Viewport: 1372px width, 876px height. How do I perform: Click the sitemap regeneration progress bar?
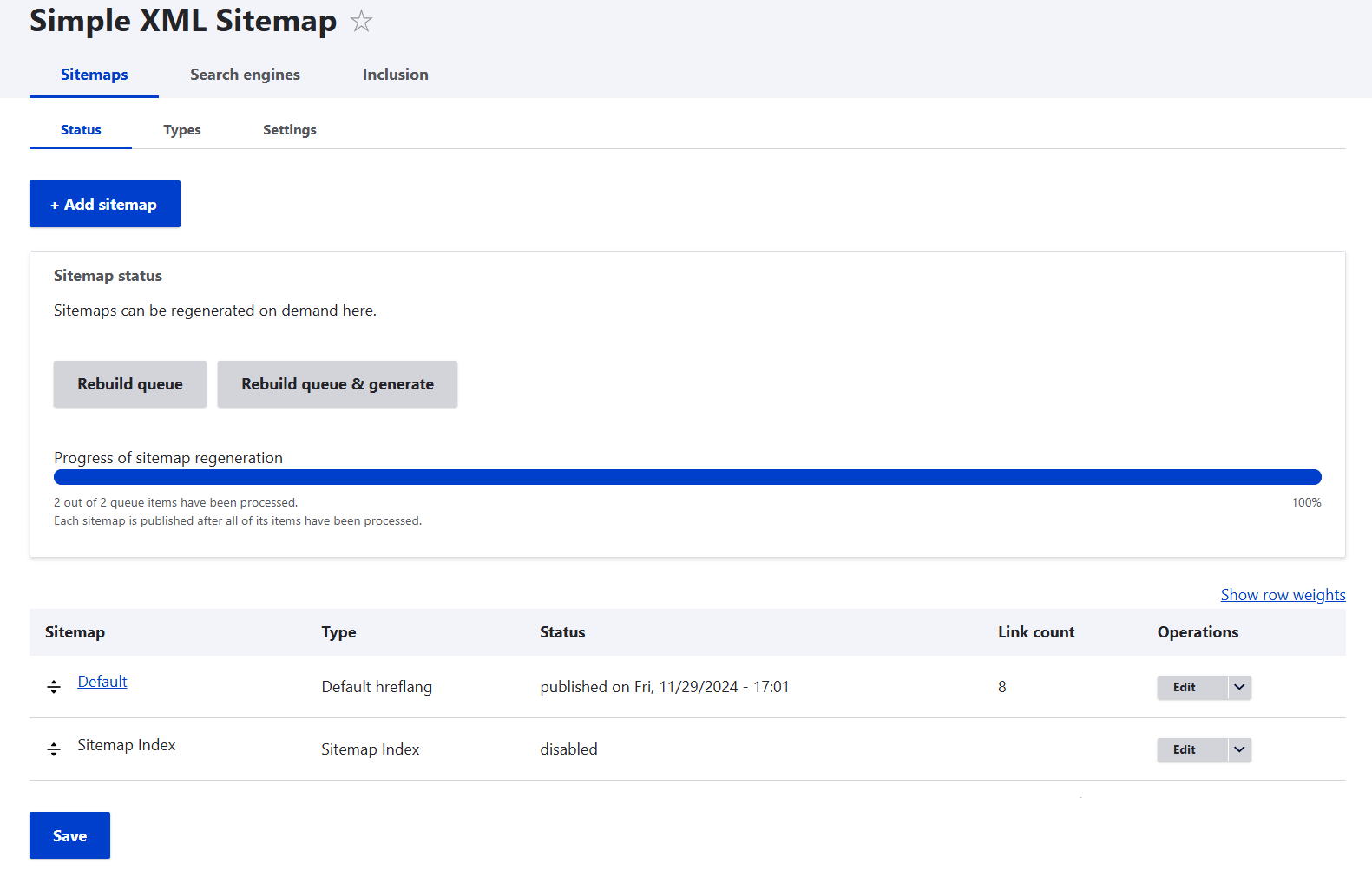point(687,477)
